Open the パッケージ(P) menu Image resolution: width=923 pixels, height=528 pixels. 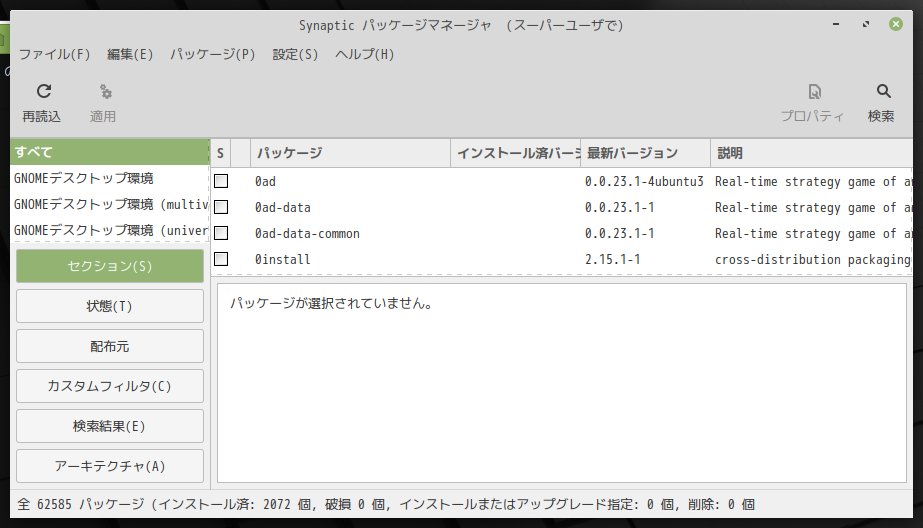click(x=213, y=54)
